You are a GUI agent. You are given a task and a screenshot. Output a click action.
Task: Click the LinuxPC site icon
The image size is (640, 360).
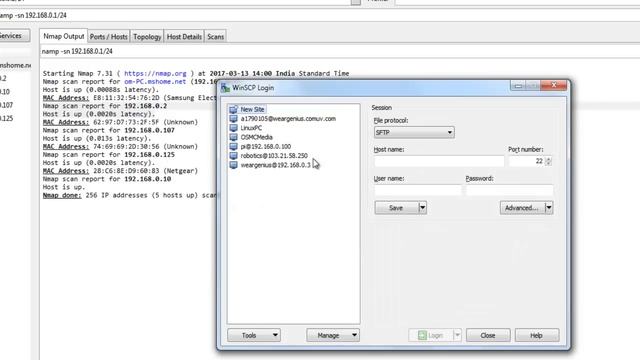coord(233,128)
